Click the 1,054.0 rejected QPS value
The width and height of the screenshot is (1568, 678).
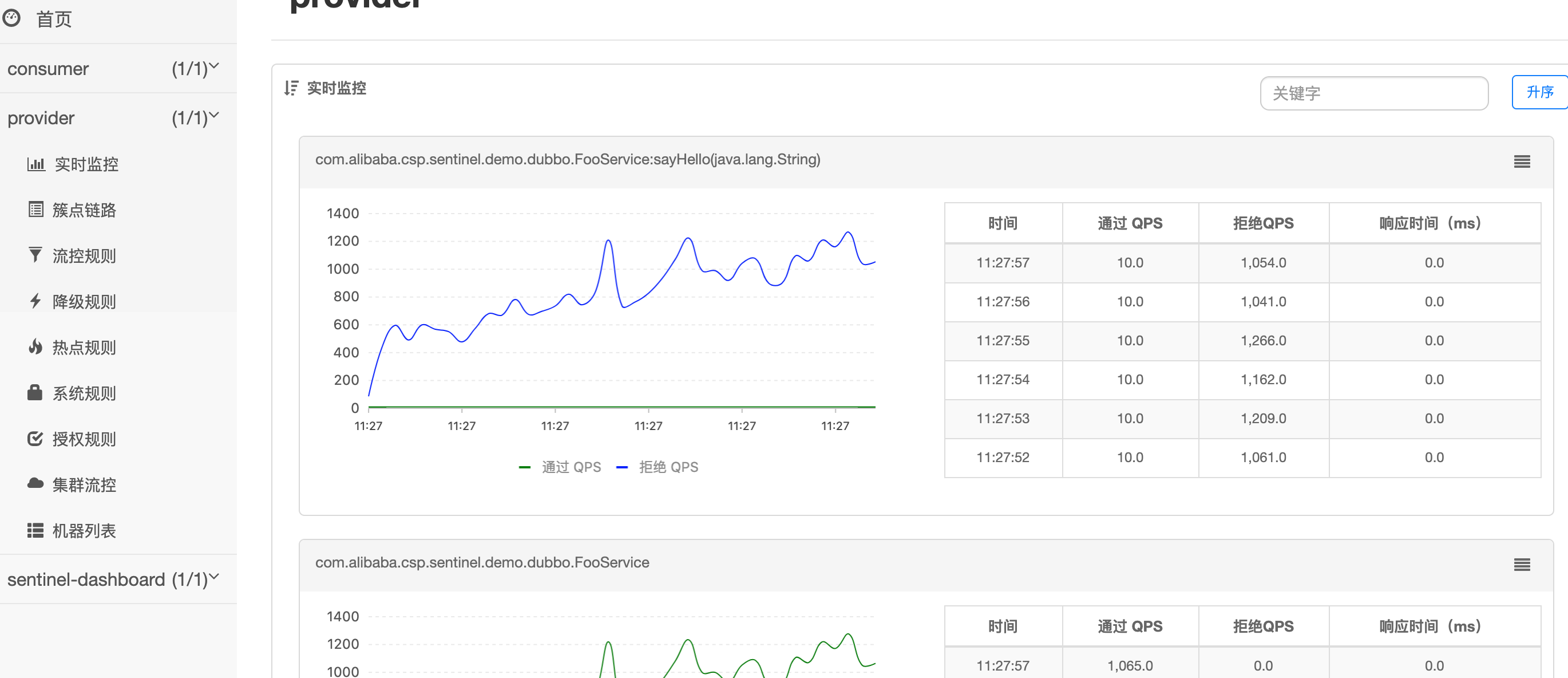(1263, 263)
